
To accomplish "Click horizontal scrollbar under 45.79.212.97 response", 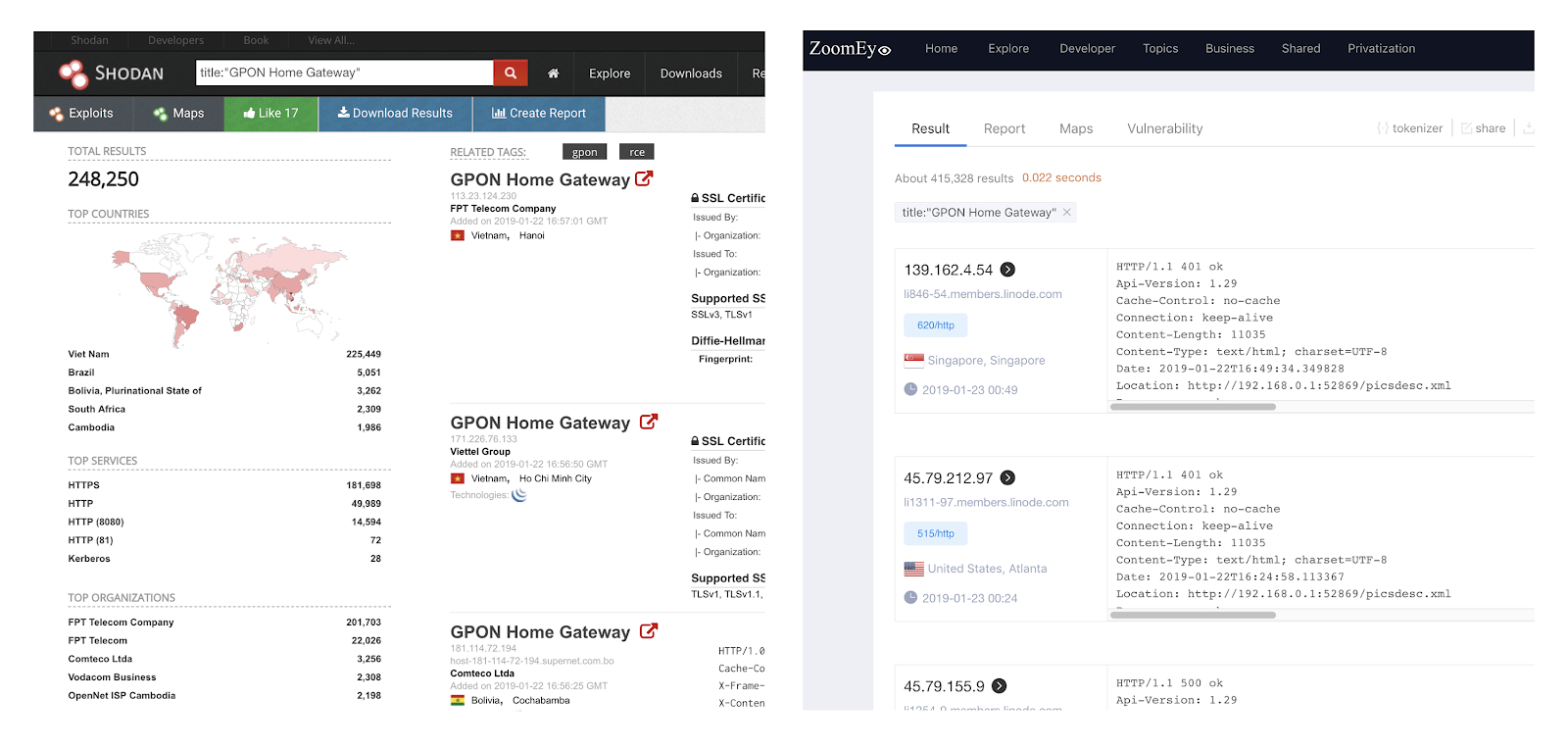I will 1193,615.
